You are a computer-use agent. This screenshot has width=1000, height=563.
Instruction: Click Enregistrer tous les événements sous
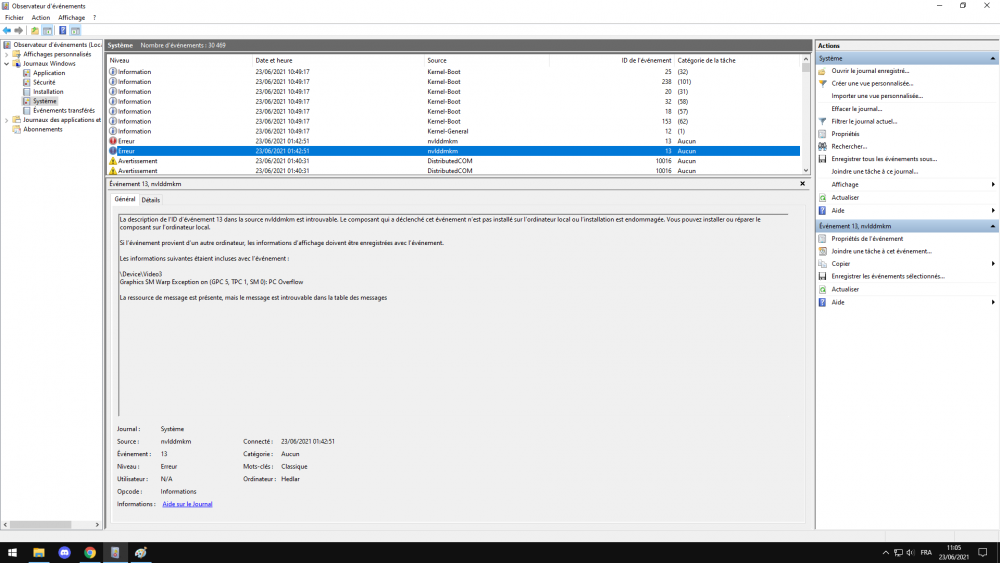(883, 159)
